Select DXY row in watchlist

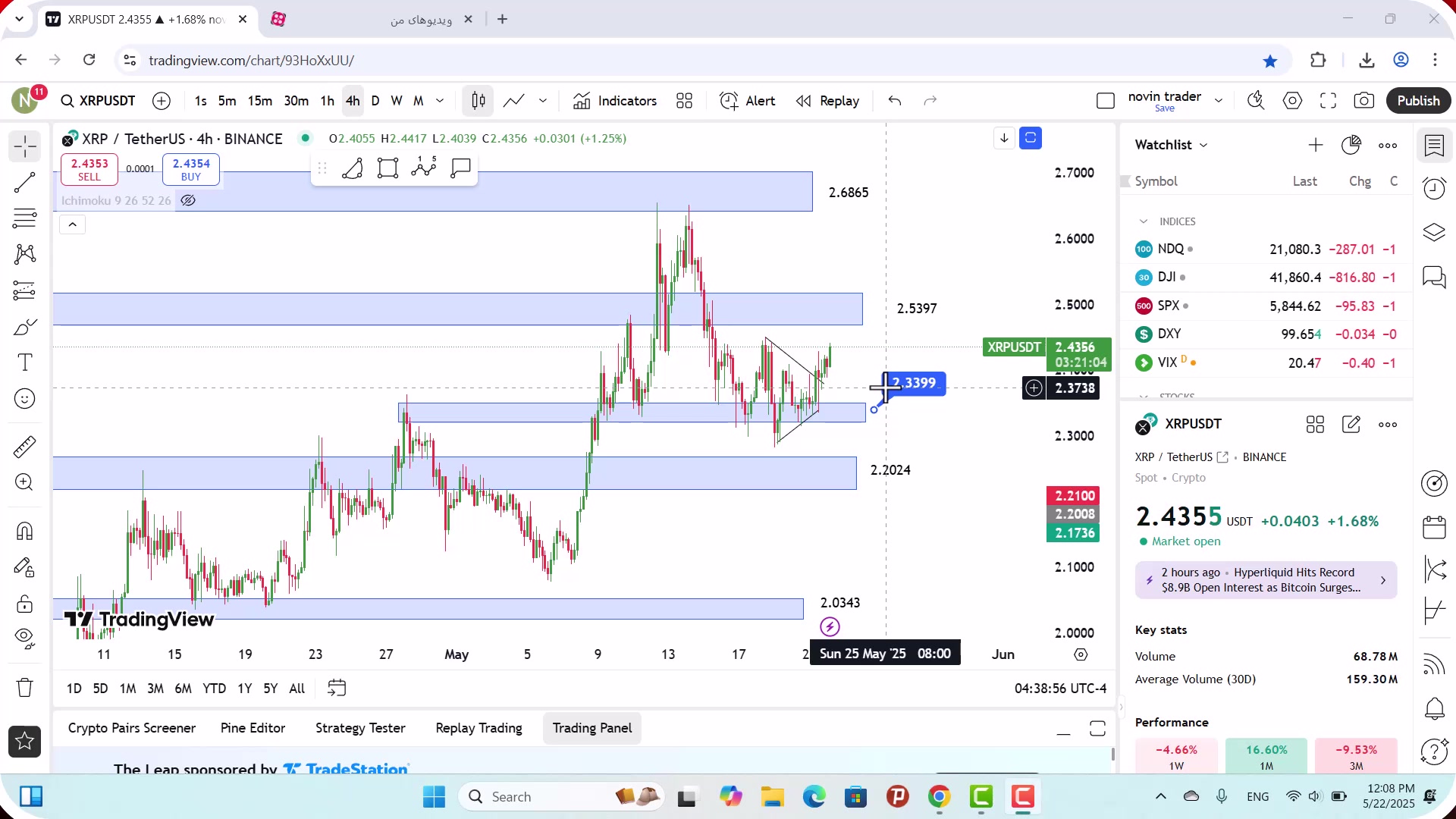tap(1265, 334)
